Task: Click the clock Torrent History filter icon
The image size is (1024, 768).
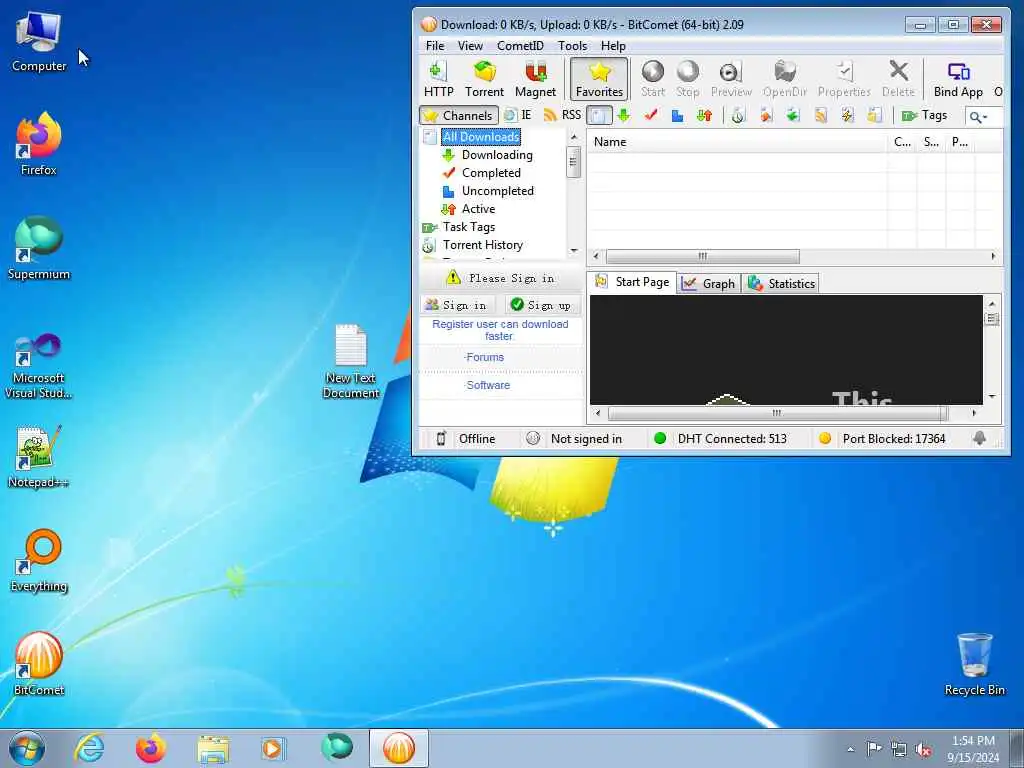Action: (x=738, y=116)
